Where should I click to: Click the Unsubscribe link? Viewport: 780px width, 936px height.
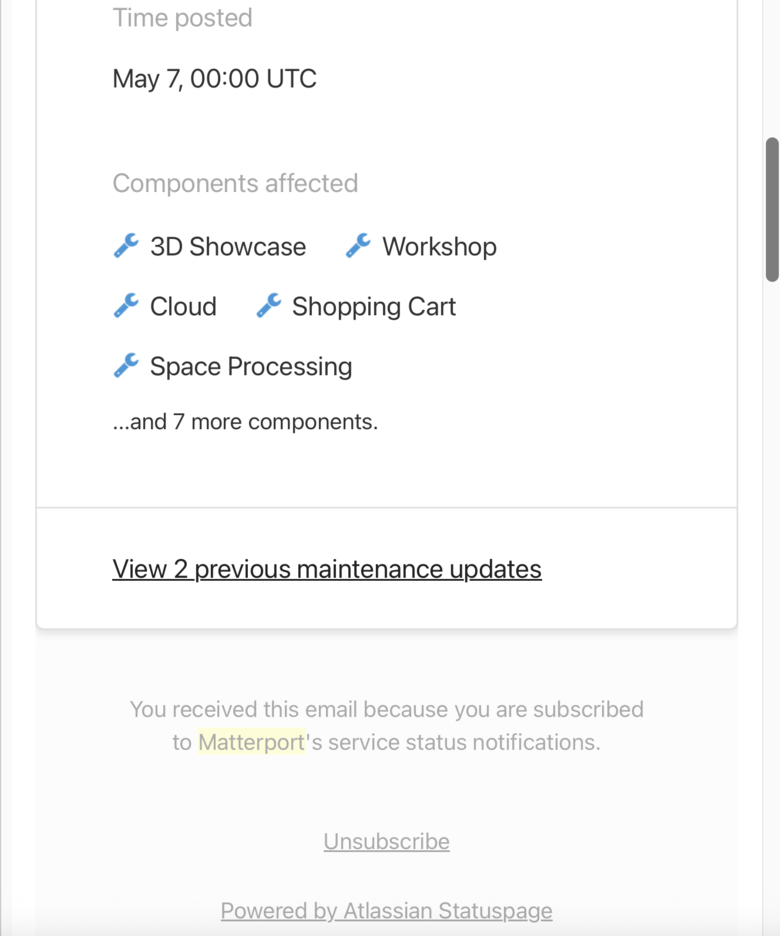387,841
